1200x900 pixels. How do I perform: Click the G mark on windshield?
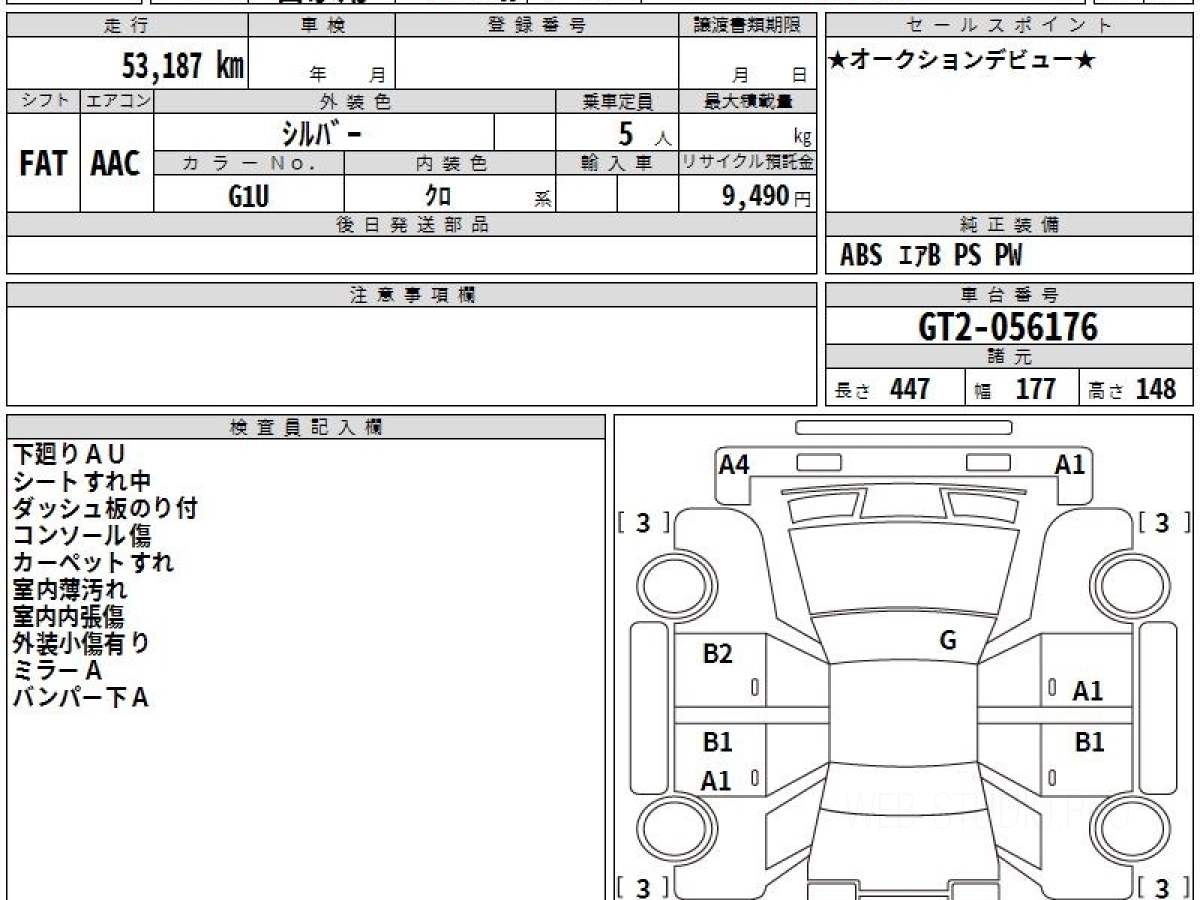point(948,641)
